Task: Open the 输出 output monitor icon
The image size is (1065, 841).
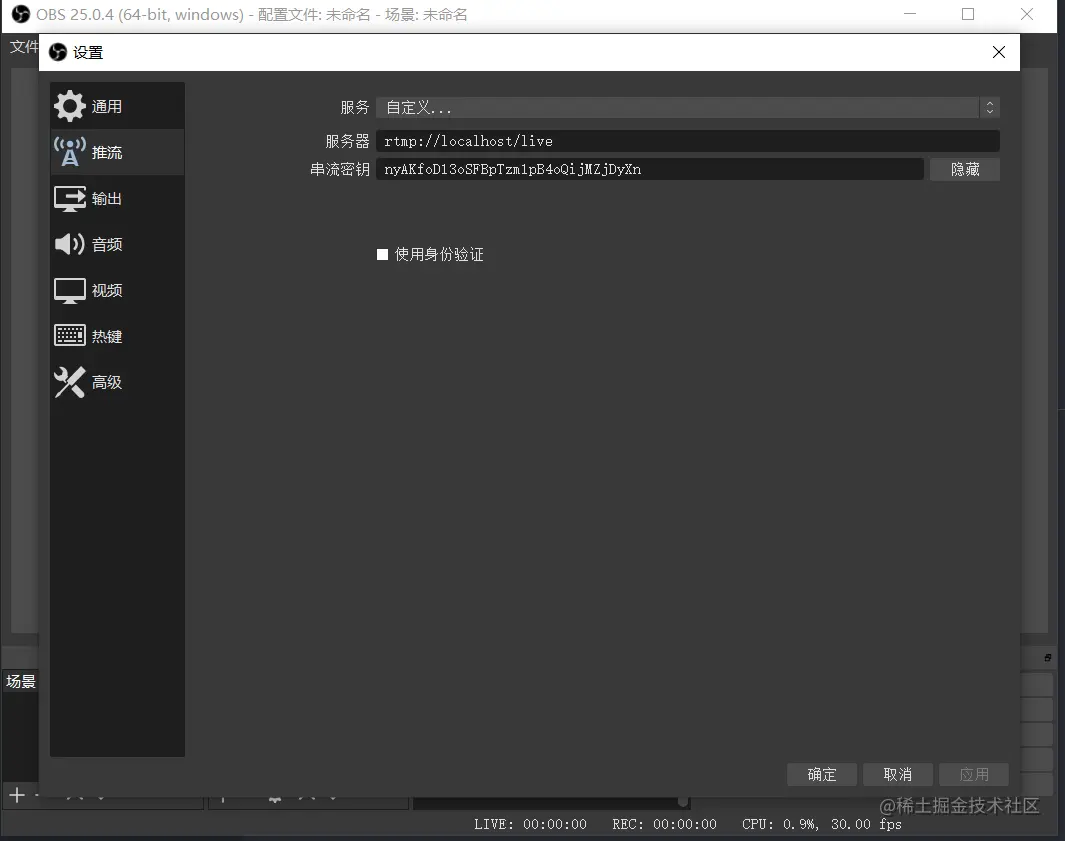Action: (69, 198)
